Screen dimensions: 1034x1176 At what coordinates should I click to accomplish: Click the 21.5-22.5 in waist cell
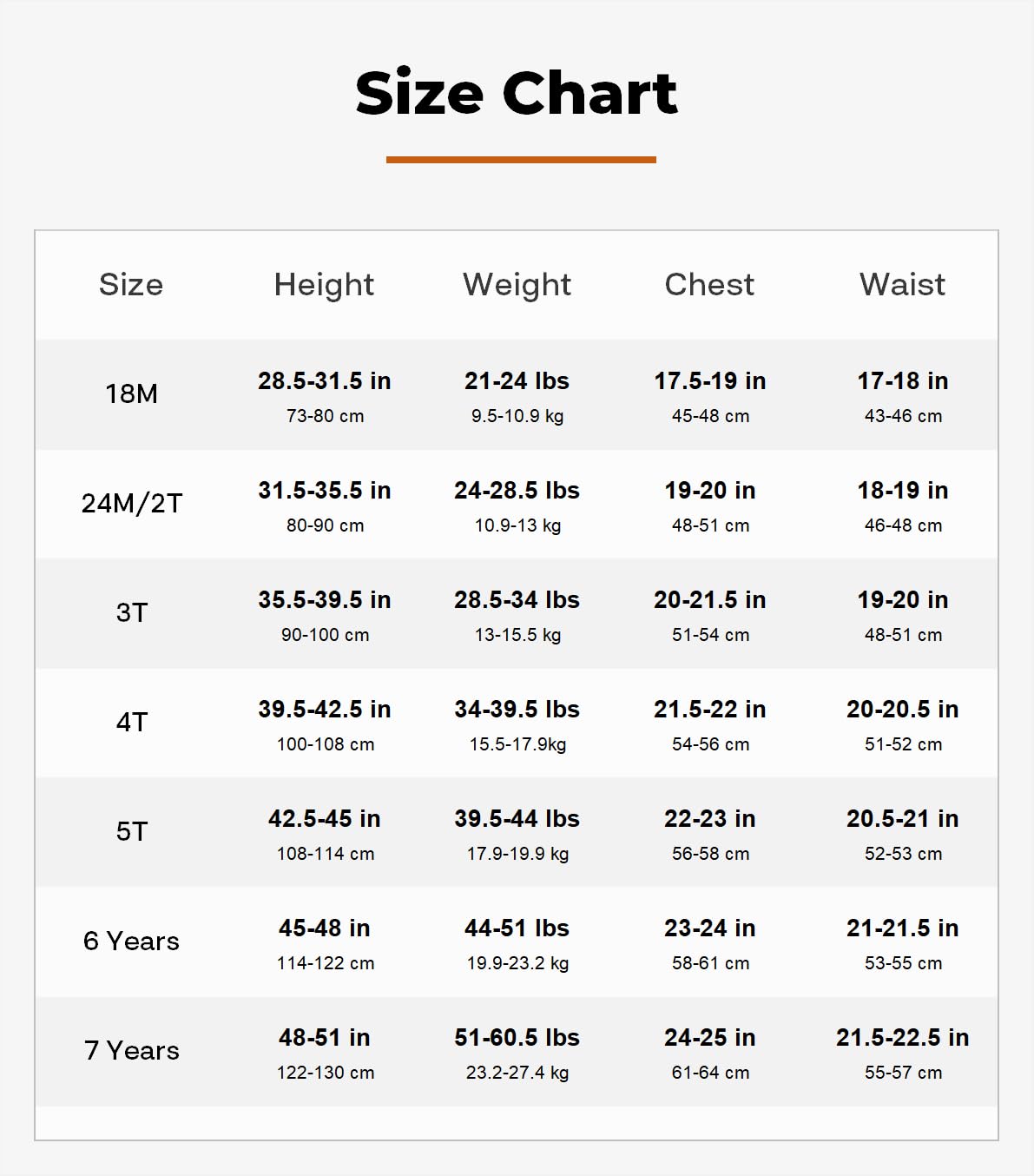(903, 1038)
